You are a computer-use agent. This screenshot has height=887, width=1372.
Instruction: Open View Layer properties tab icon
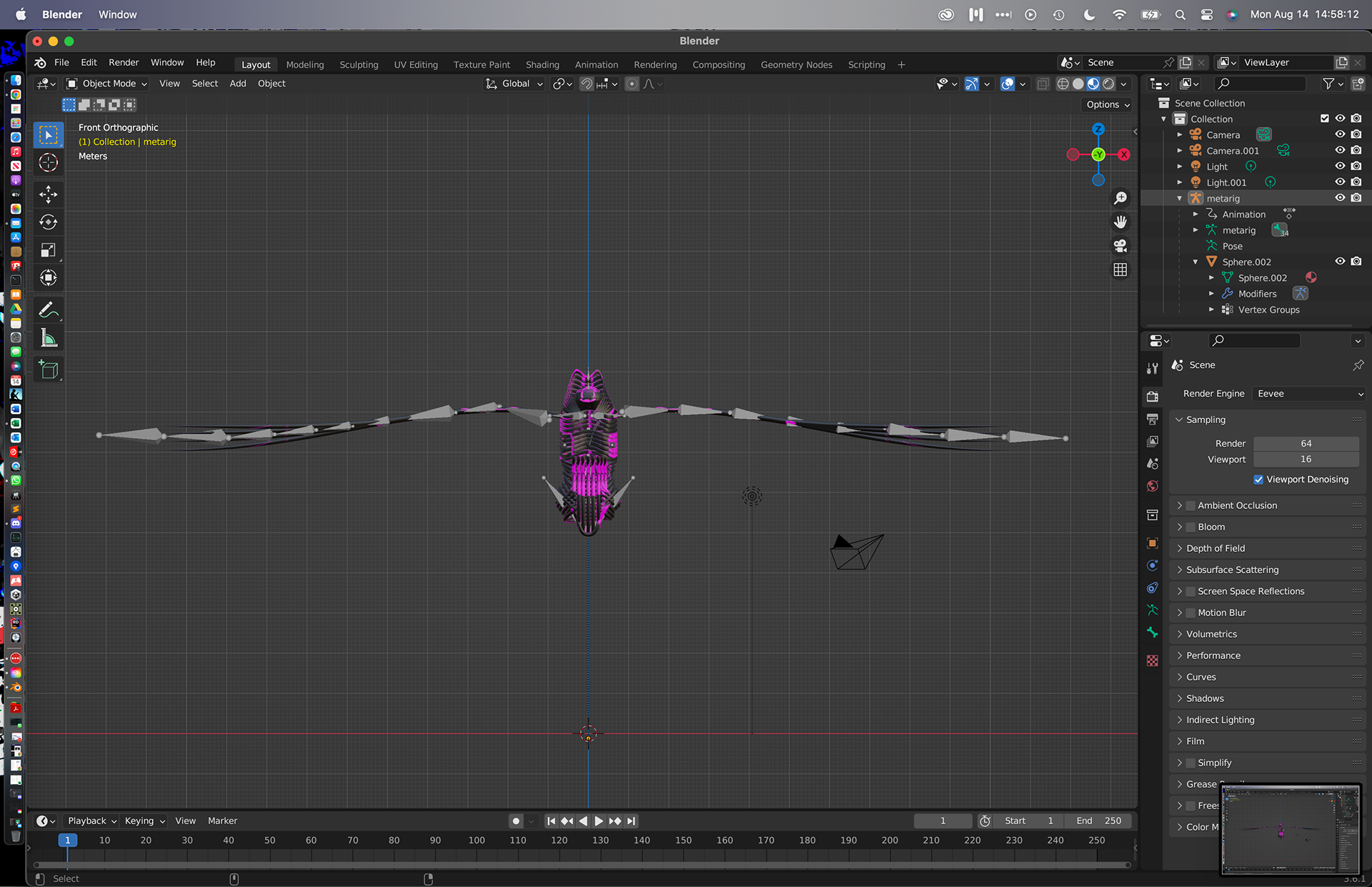click(x=1152, y=441)
